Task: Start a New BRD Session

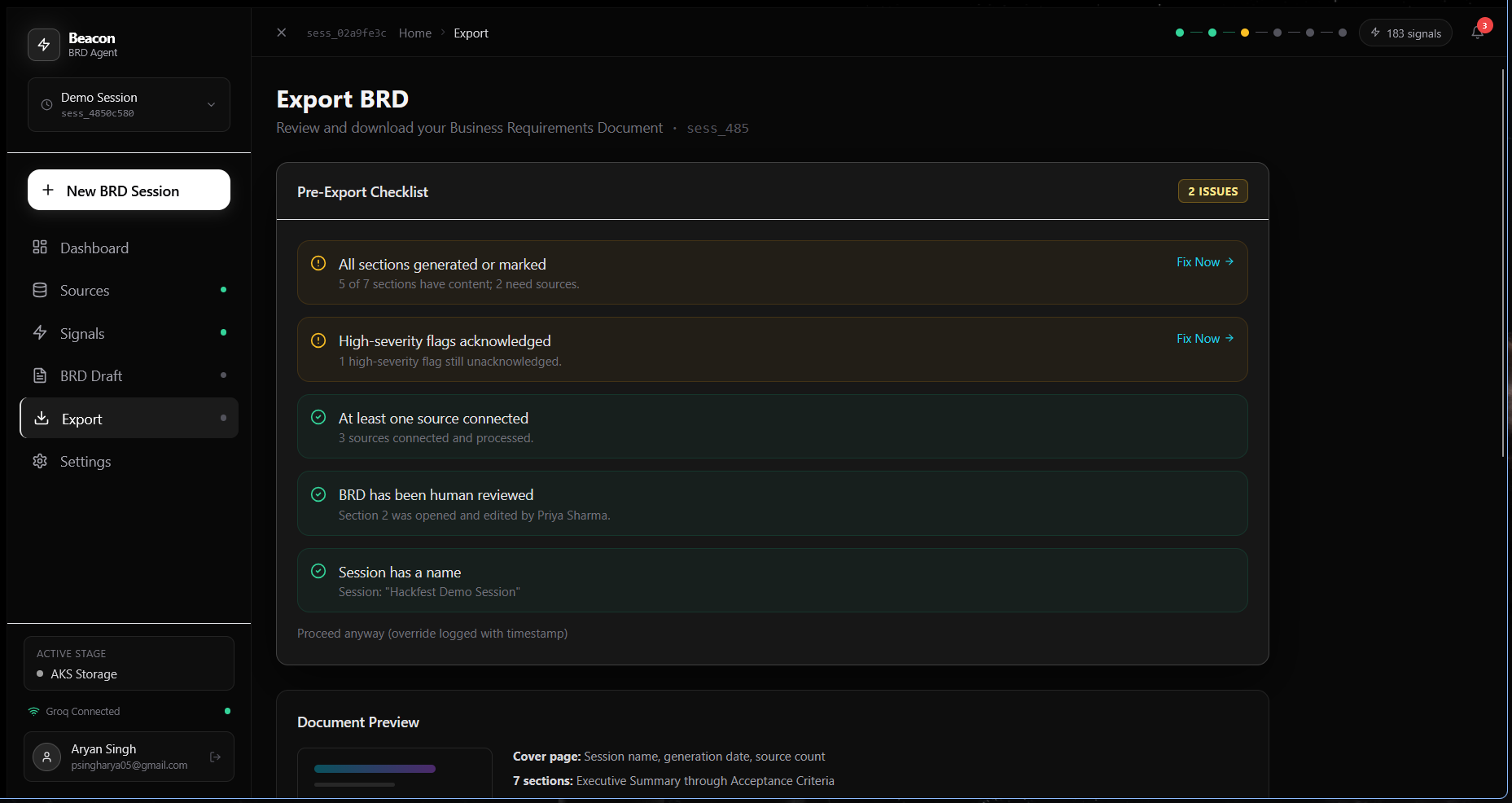Action: point(129,191)
